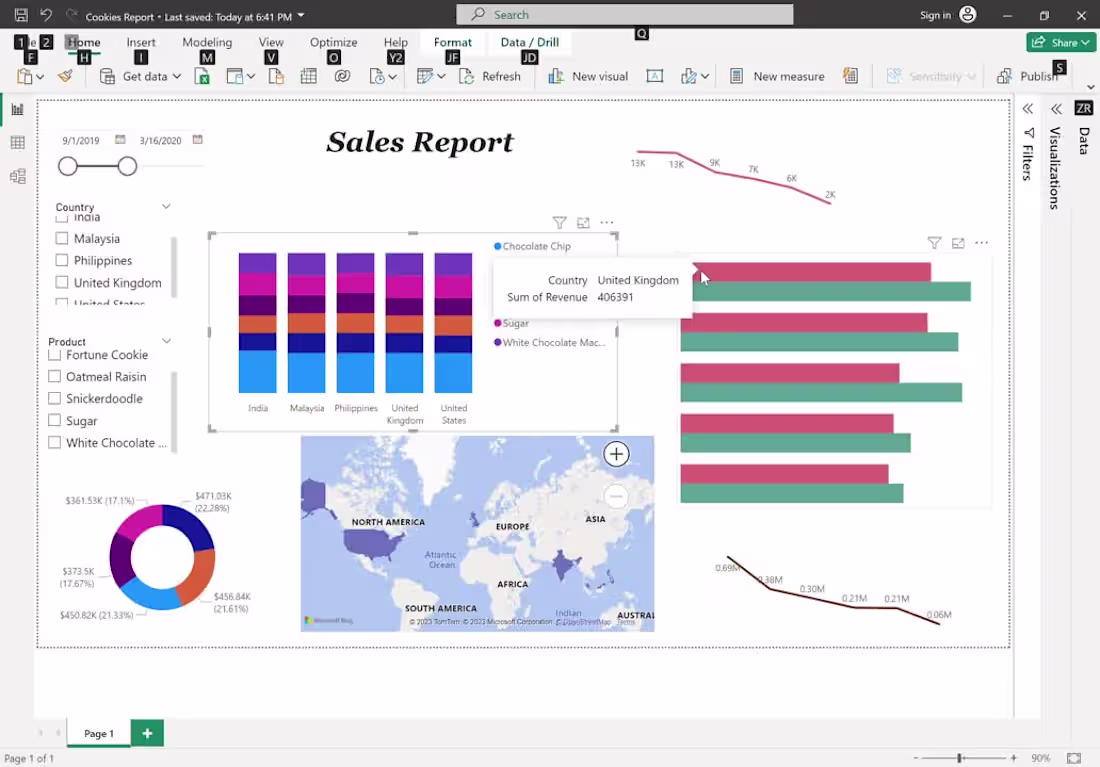Click the Refresh button
This screenshot has width=1100, height=767.
[490, 76]
